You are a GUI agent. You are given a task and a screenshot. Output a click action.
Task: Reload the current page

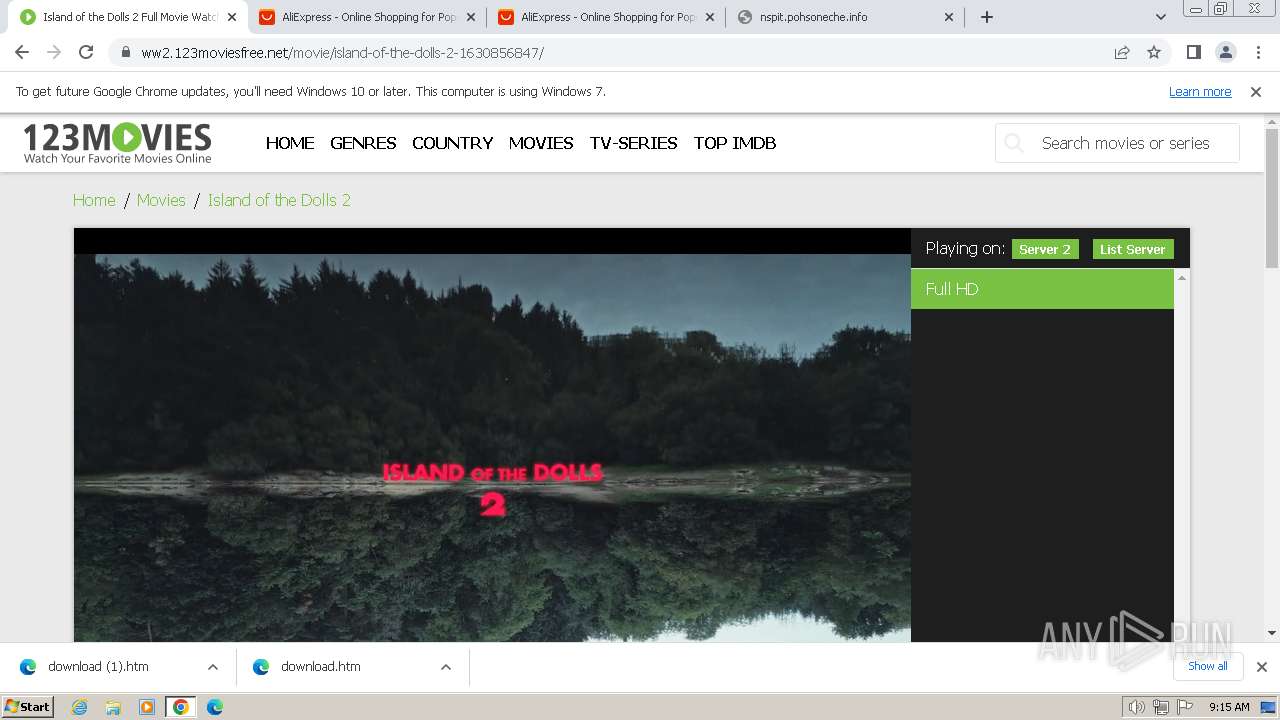tap(86, 52)
